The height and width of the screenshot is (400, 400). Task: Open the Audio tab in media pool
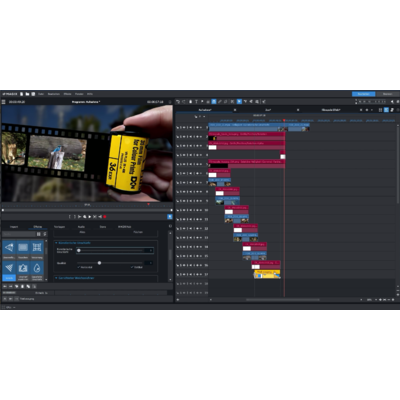tap(81, 227)
